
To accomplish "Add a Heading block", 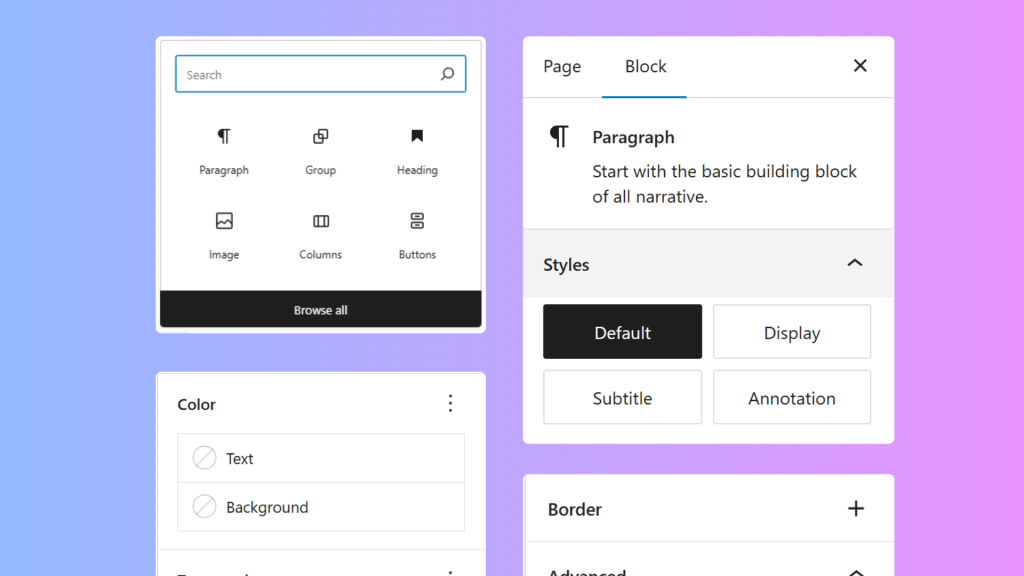I will coord(417,150).
